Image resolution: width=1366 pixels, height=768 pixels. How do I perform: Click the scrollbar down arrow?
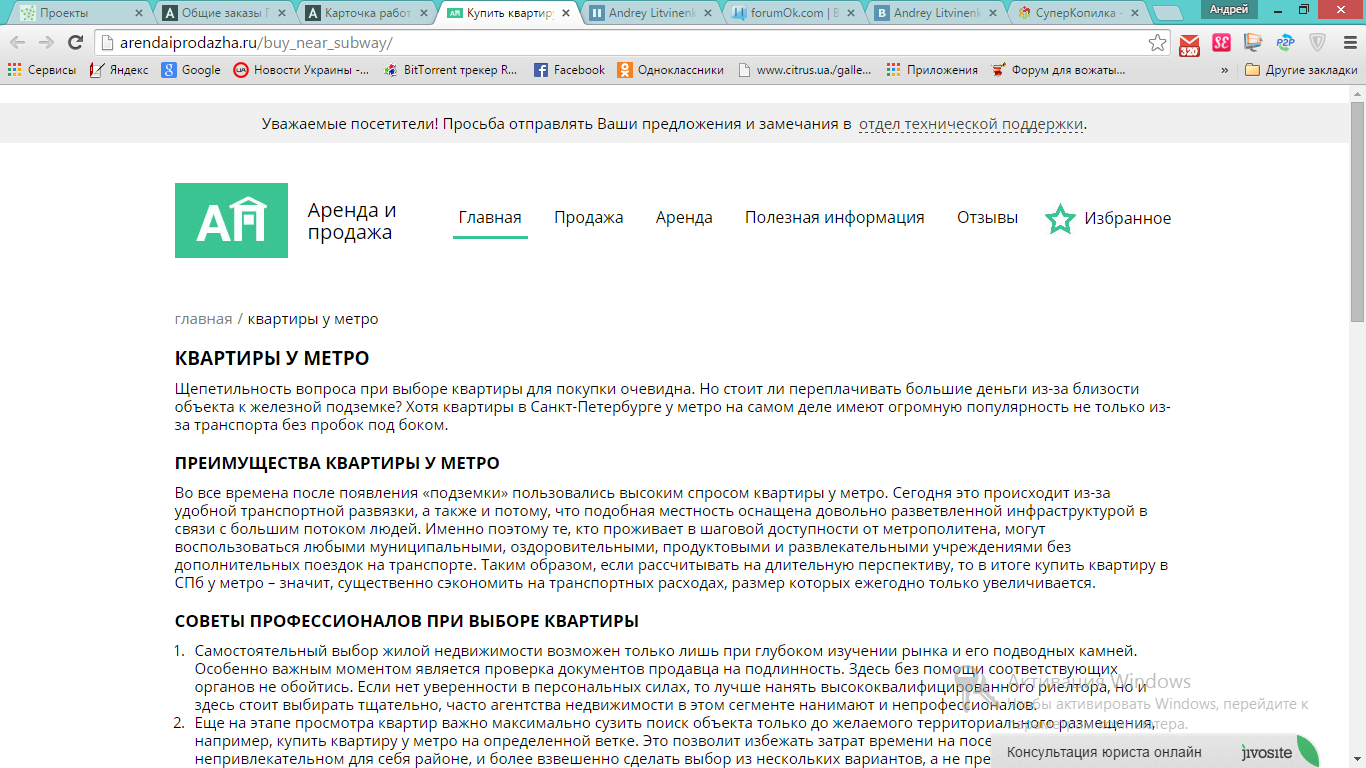click(x=1357, y=760)
